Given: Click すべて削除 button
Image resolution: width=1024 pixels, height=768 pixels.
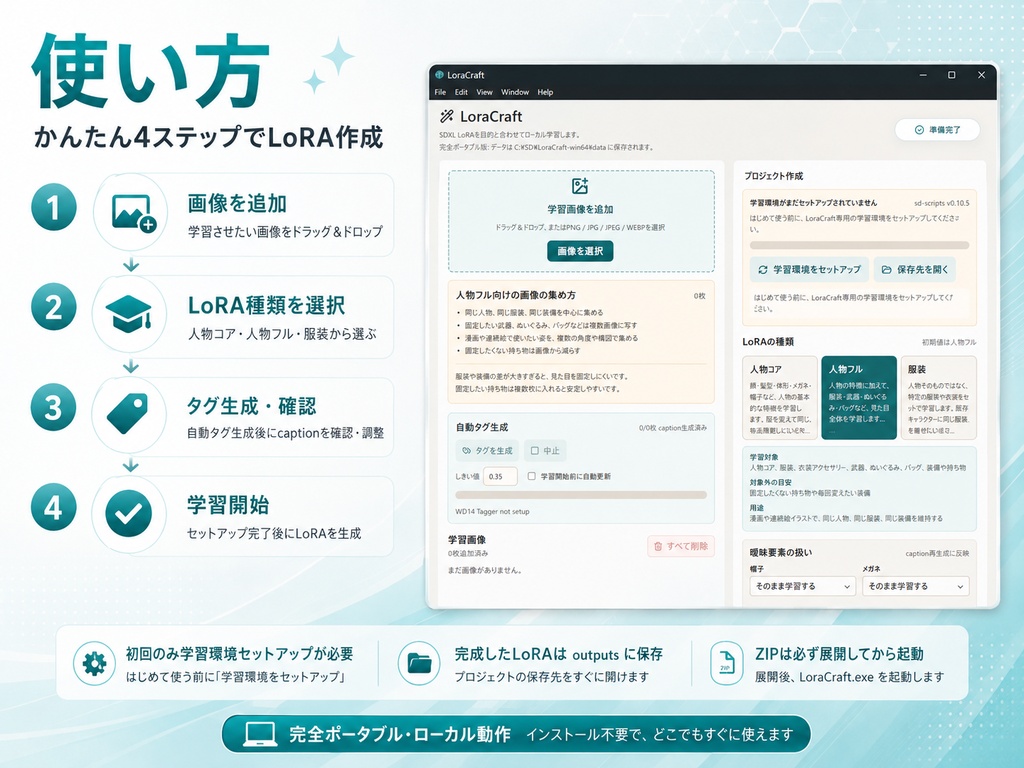Looking at the screenshot, I should 681,546.
